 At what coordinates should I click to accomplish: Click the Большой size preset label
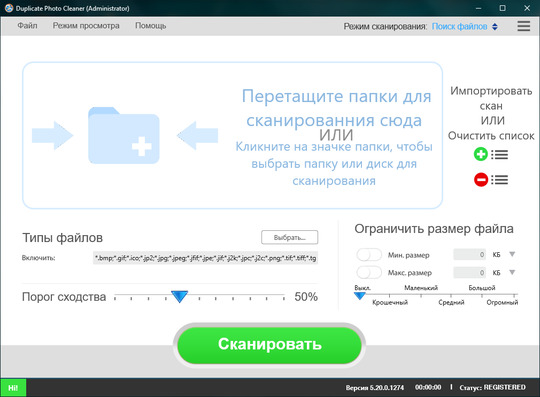[482, 288]
